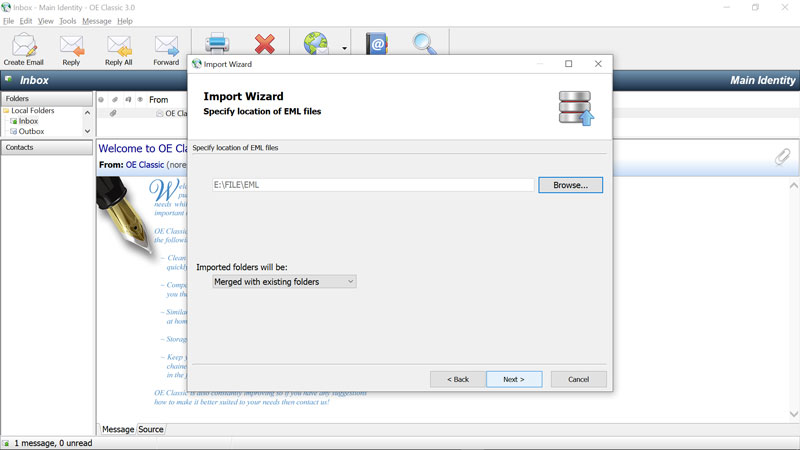Screen dimensions: 800x450
Task: Click the folder list up arrow
Action: click(x=87, y=112)
